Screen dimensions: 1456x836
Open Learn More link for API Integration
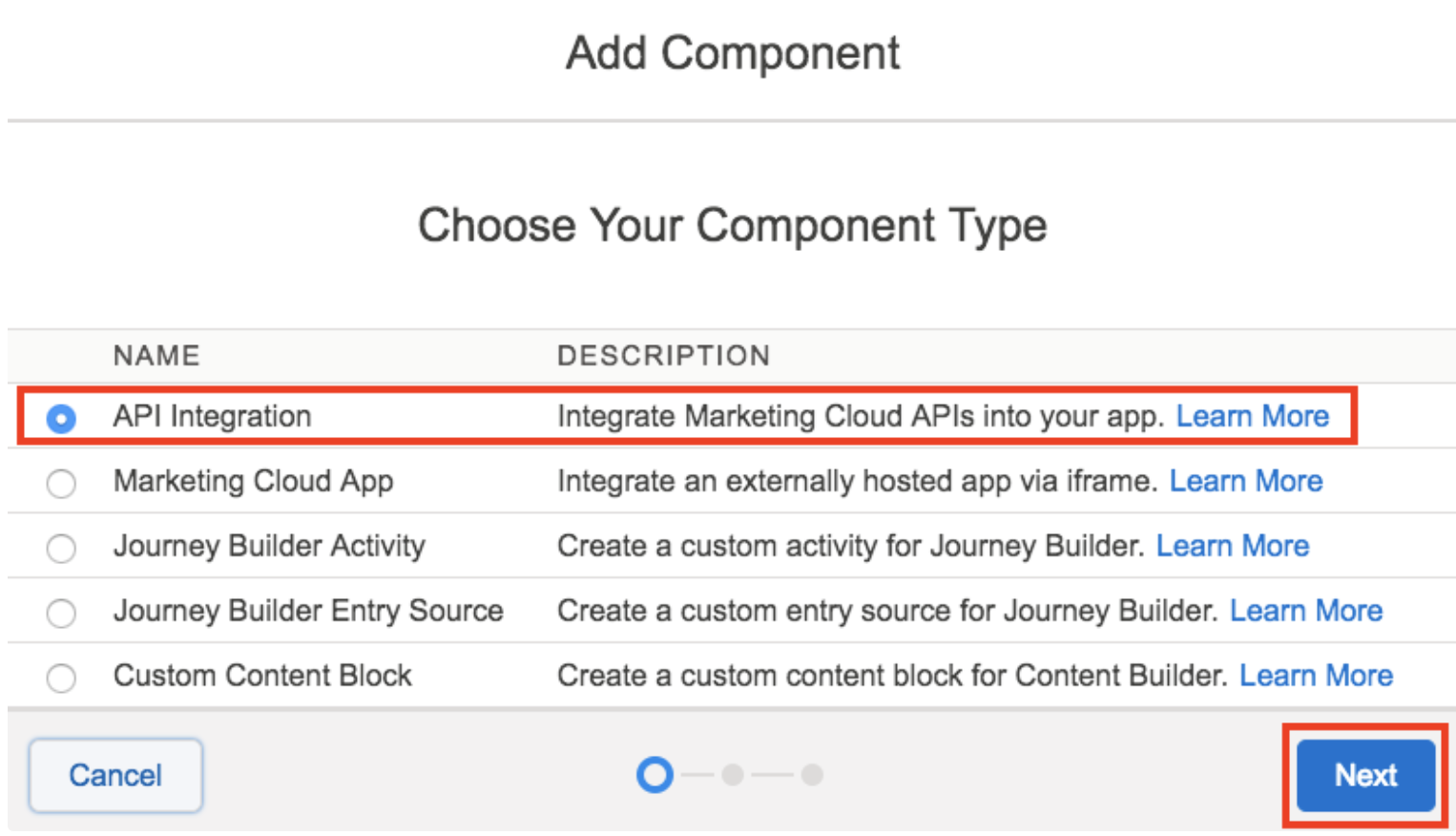(1252, 416)
